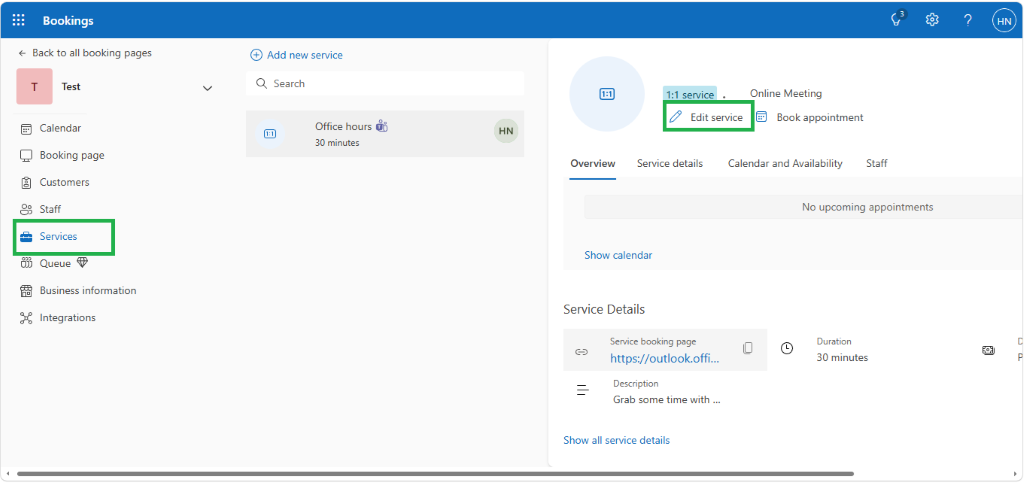Click Show calendar link
The height and width of the screenshot is (483, 1024).
618,255
